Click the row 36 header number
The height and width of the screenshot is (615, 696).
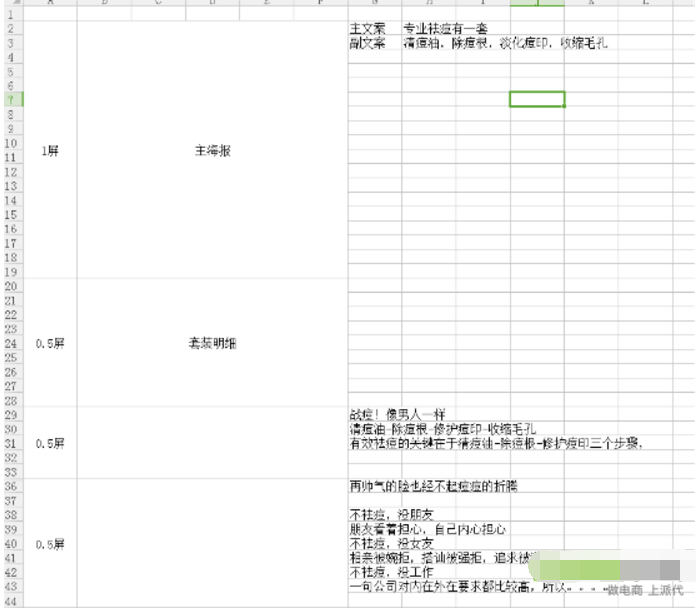coord(10,486)
